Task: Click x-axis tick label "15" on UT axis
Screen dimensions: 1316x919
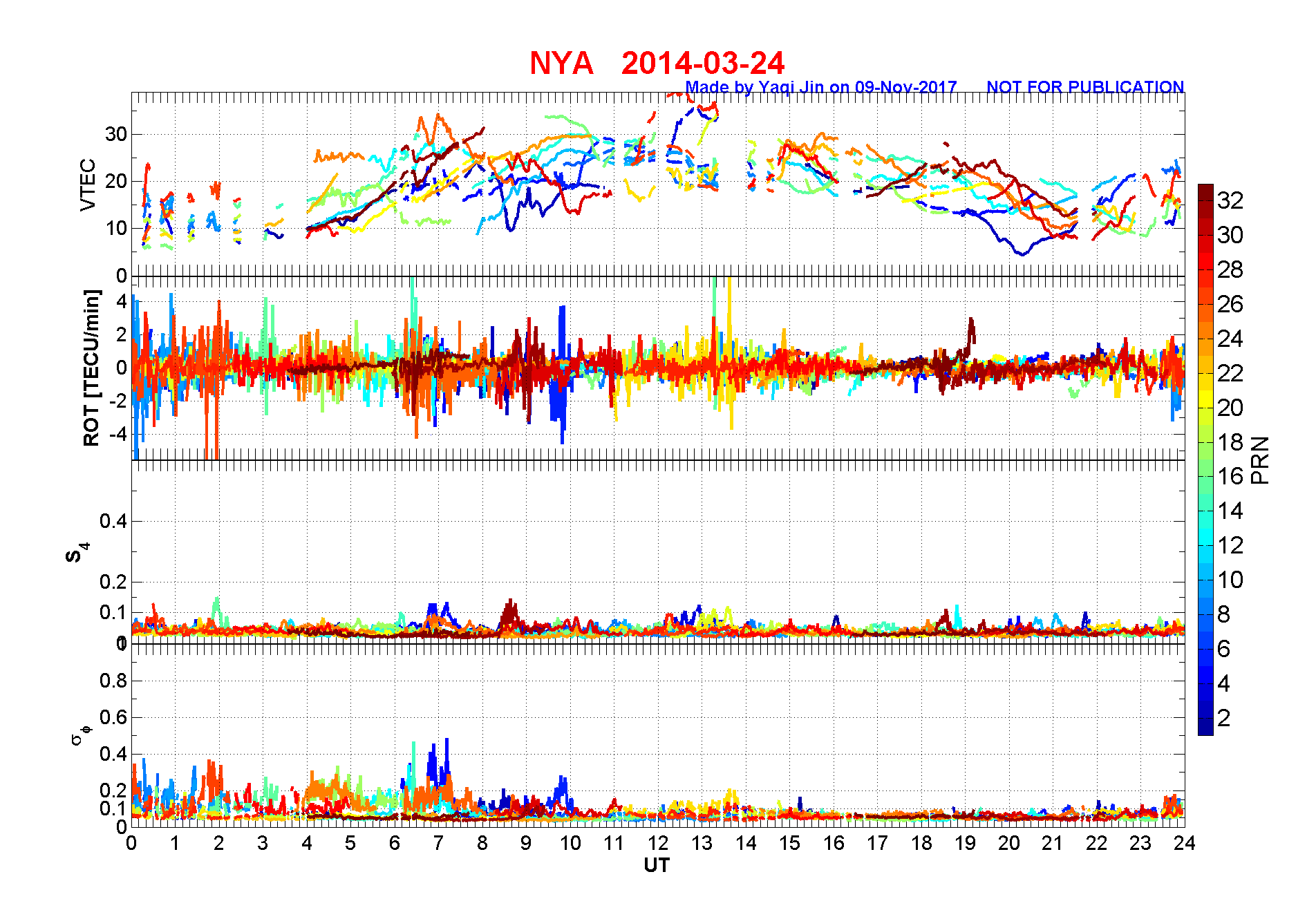Action: pos(789,843)
